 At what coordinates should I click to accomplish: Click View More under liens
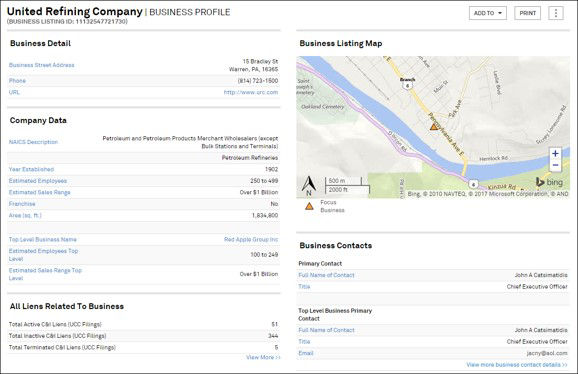pos(263,357)
